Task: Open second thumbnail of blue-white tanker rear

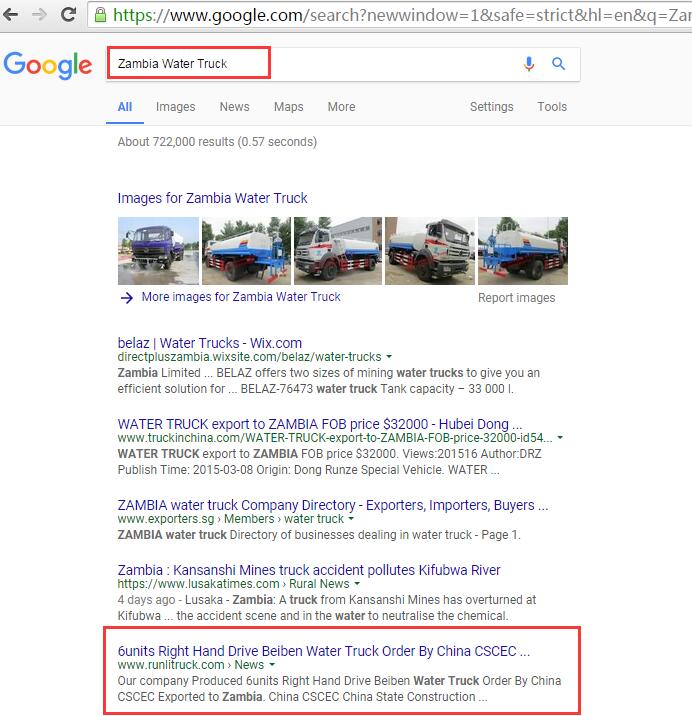Action: [246, 251]
